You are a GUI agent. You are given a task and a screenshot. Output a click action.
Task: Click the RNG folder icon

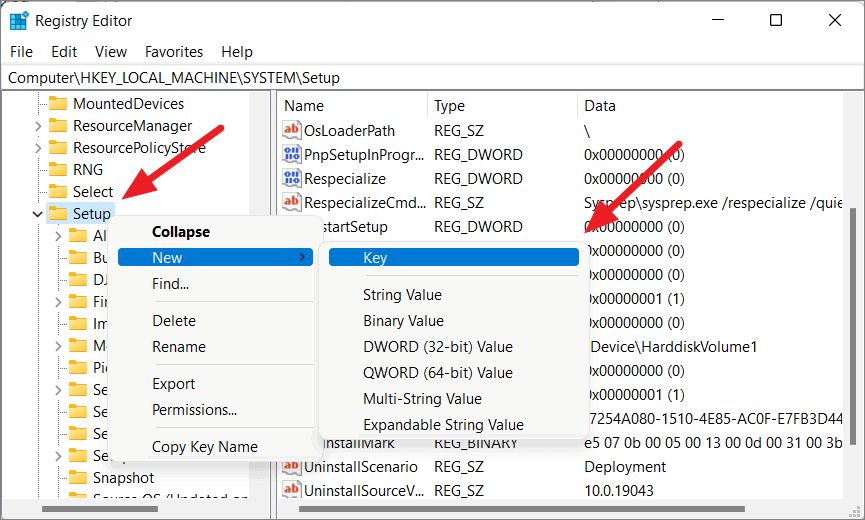(x=57, y=169)
